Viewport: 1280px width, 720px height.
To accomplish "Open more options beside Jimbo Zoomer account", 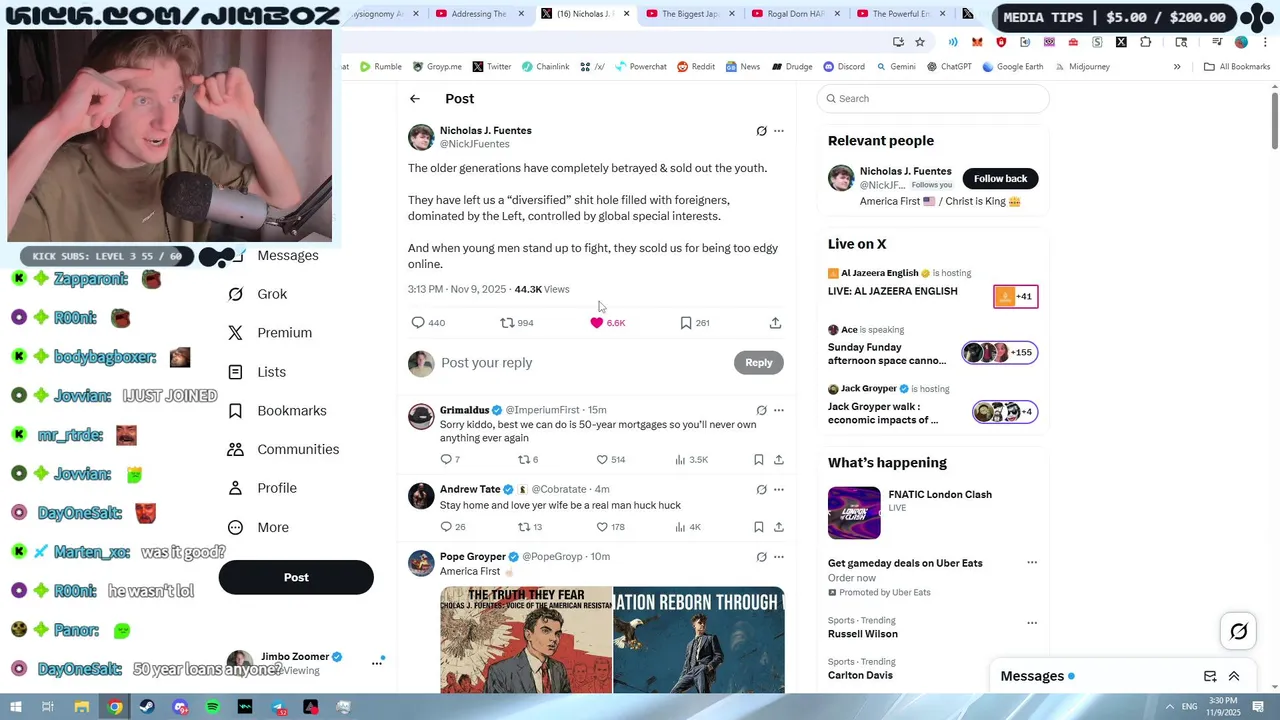I will pos(377,662).
